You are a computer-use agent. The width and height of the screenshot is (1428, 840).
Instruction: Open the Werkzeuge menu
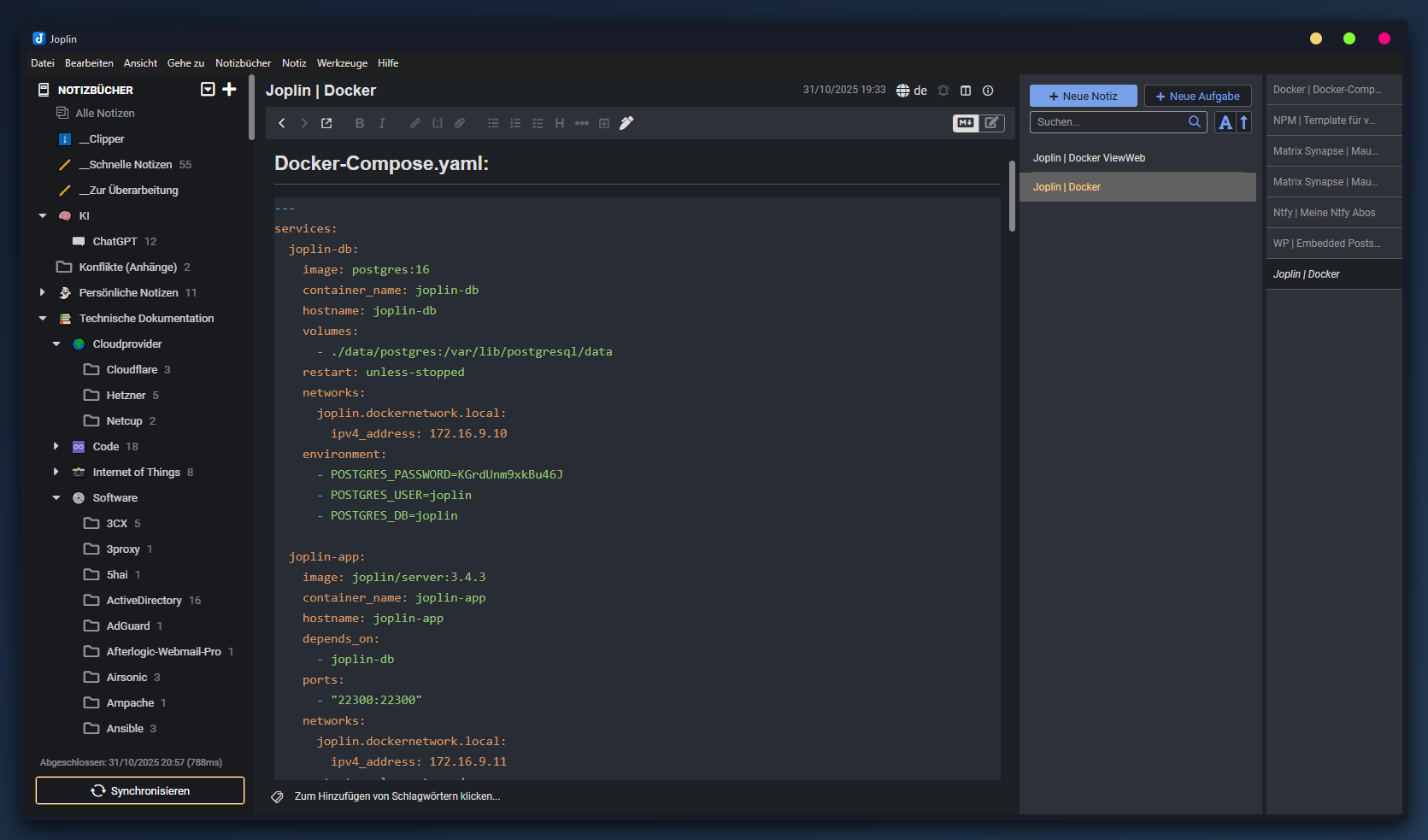[x=342, y=62]
